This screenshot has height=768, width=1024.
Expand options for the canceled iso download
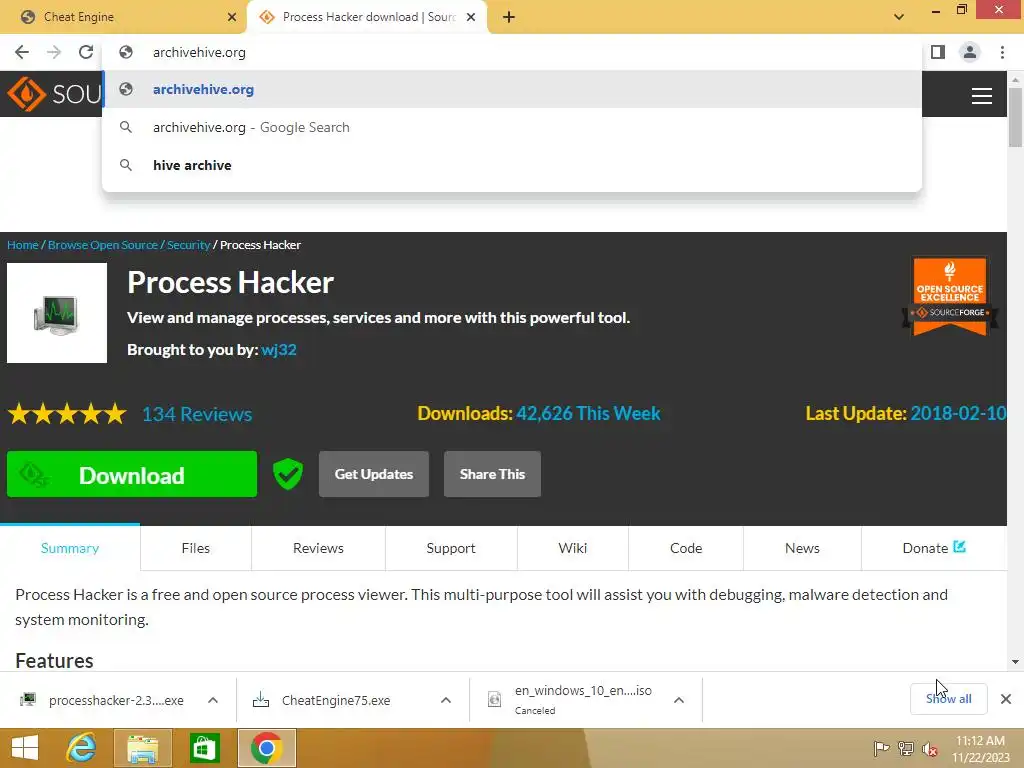point(679,700)
